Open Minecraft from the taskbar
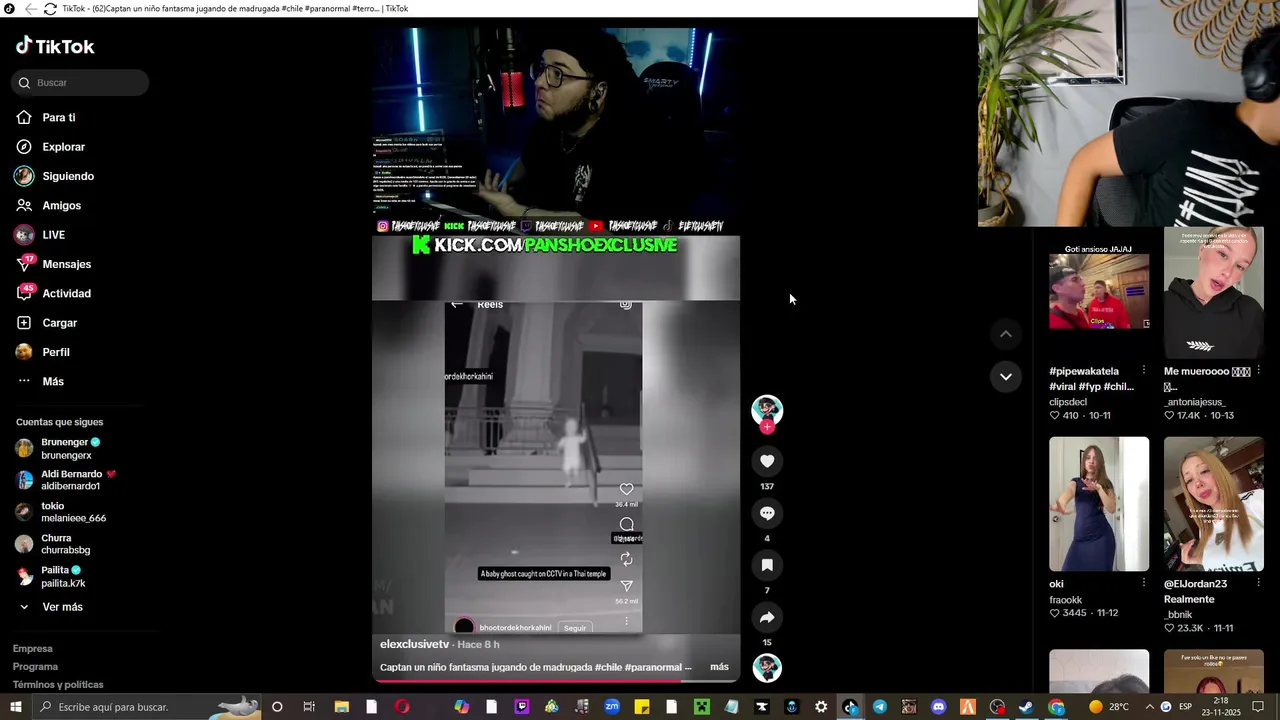 (x=702, y=707)
